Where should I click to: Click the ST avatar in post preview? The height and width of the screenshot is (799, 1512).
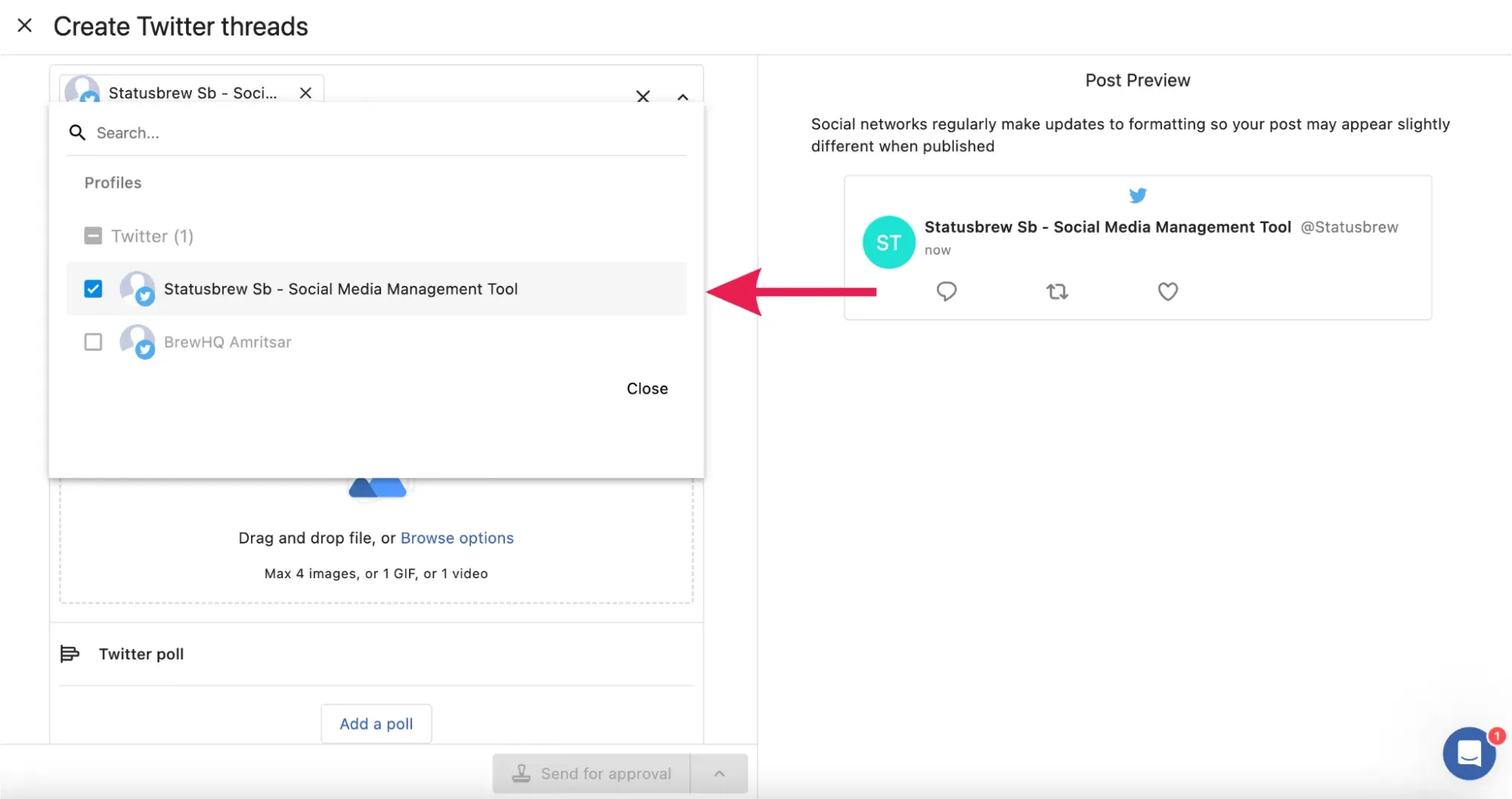[889, 242]
